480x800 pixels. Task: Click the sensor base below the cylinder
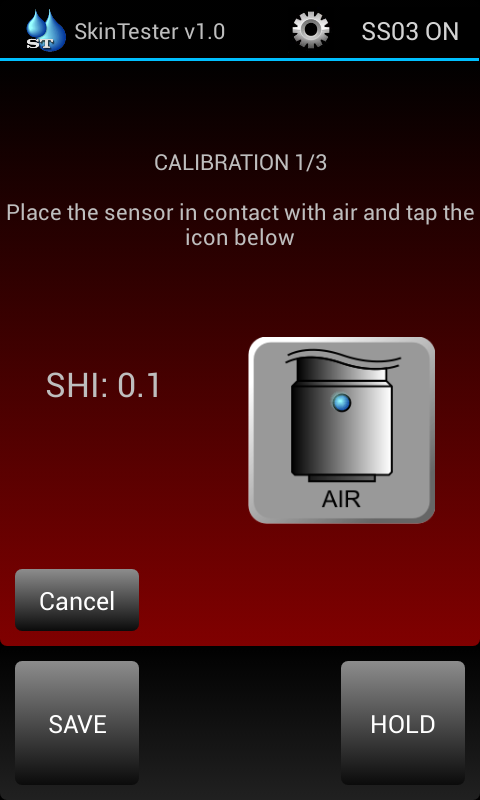click(341, 479)
